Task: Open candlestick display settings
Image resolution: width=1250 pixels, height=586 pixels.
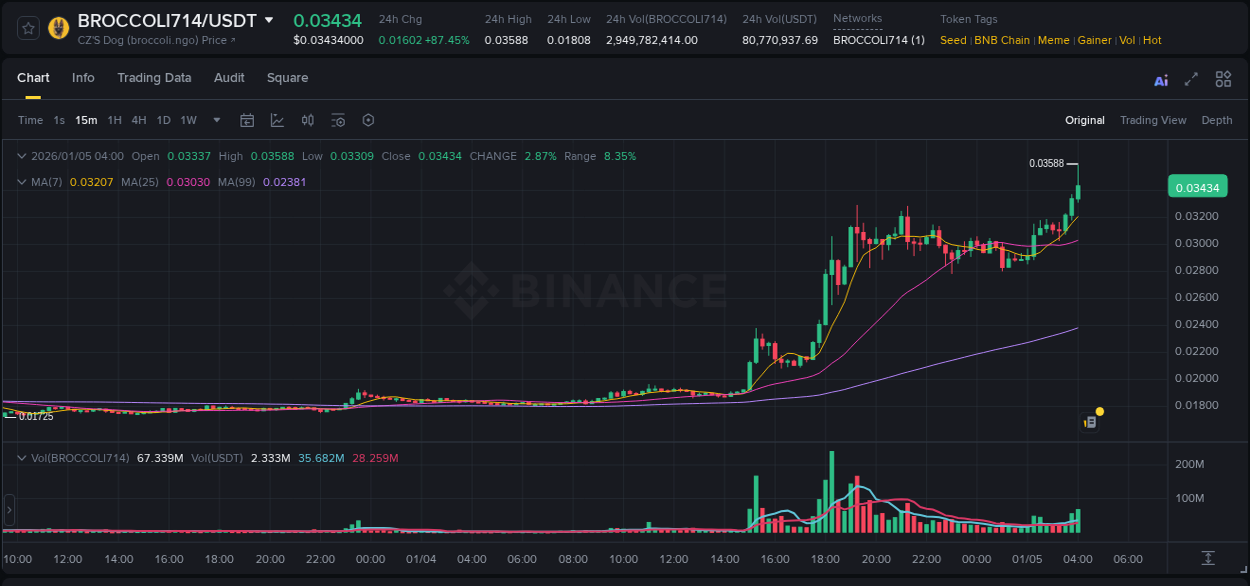Action: [307, 120]
